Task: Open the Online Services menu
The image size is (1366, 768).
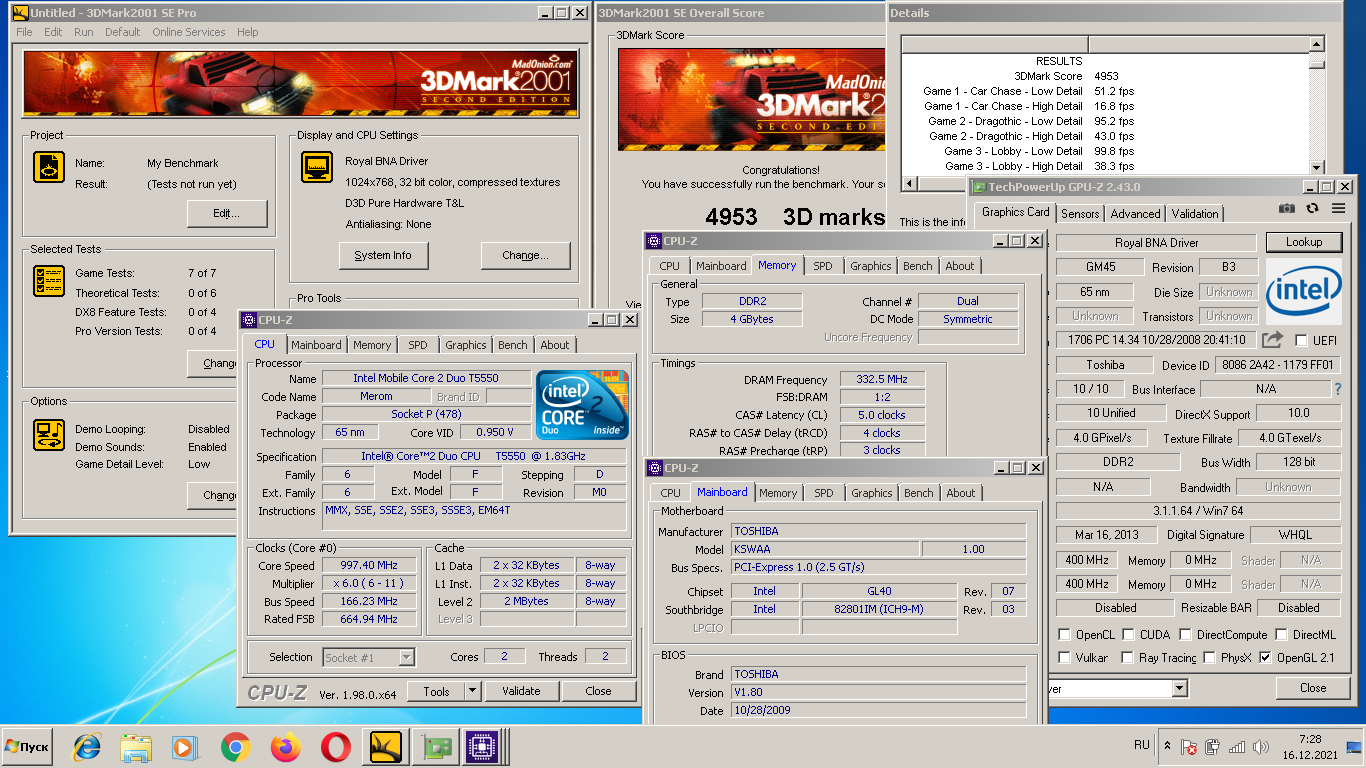Action: tap(189, 32)
